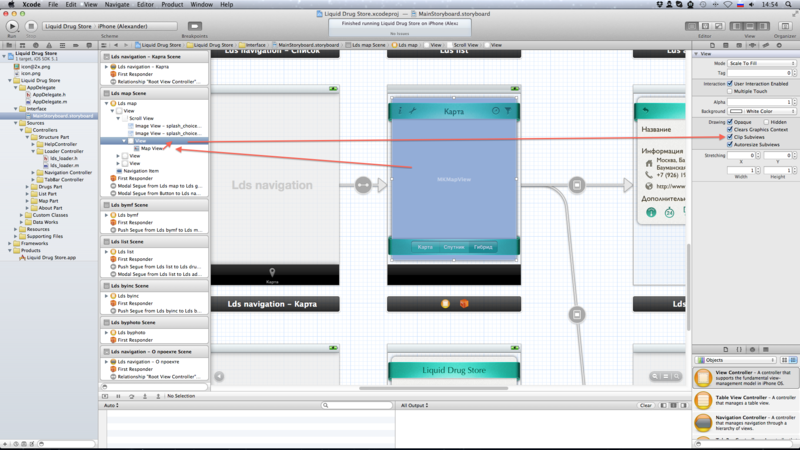The width and height of the screenshot is (800, 450).
Task: Click the debug console search field
Action: click(357, 405)
